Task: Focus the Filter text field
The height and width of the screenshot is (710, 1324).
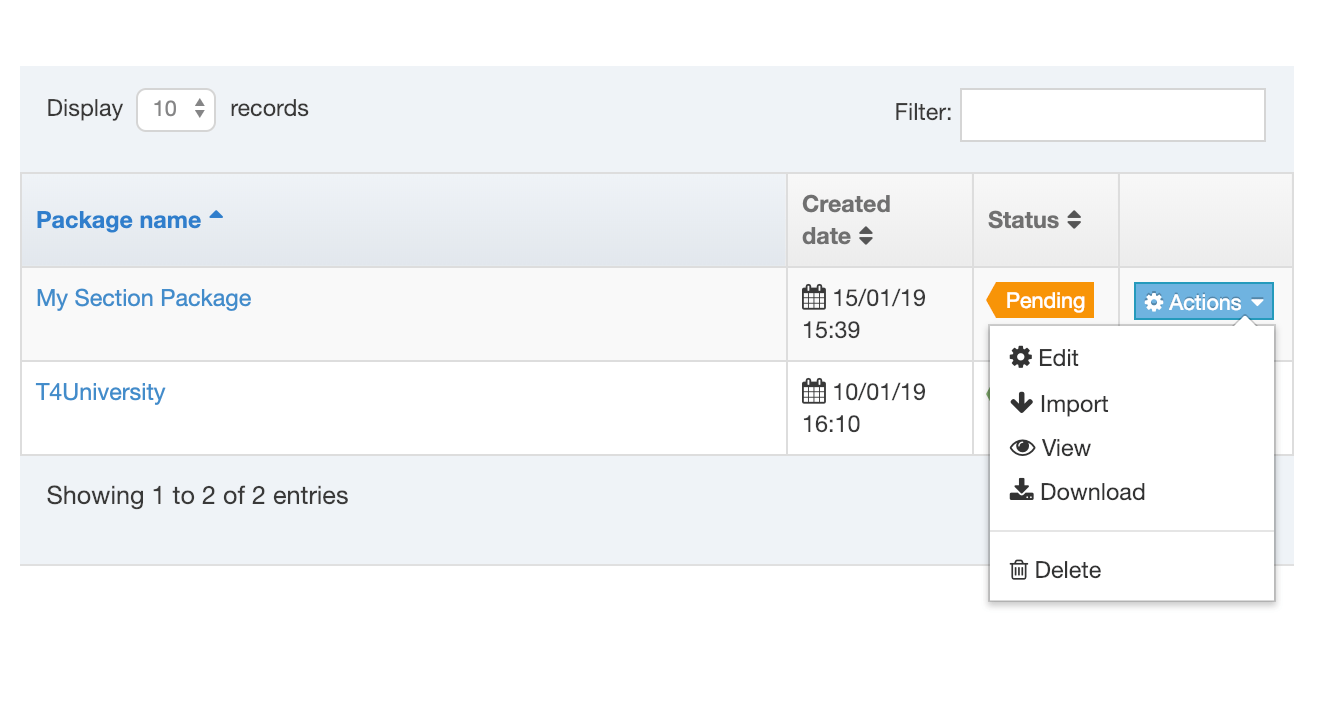Action: [x=1112, y=115]
